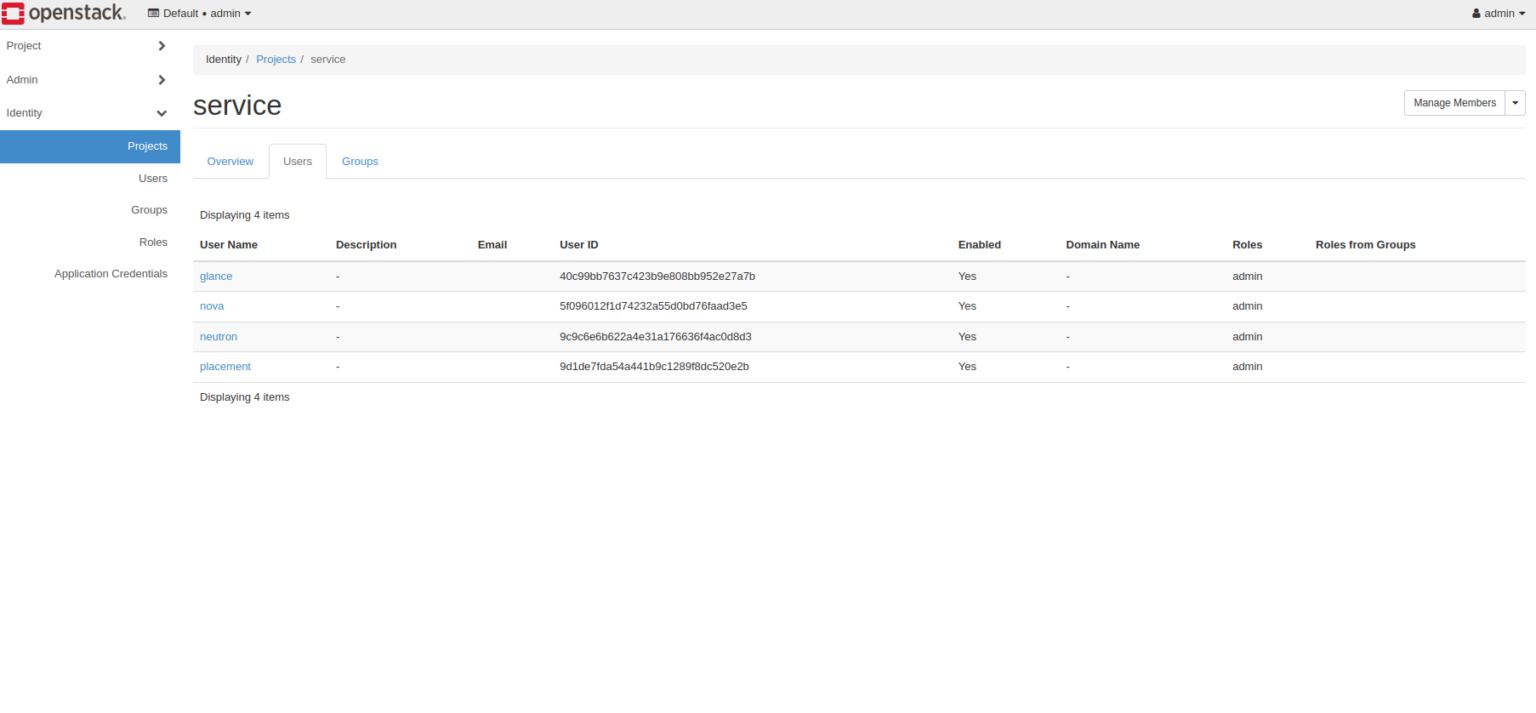Click the Roles from Groups column header
The height and width of the screenshot is (713, 1536).
tap(1366, 245)
